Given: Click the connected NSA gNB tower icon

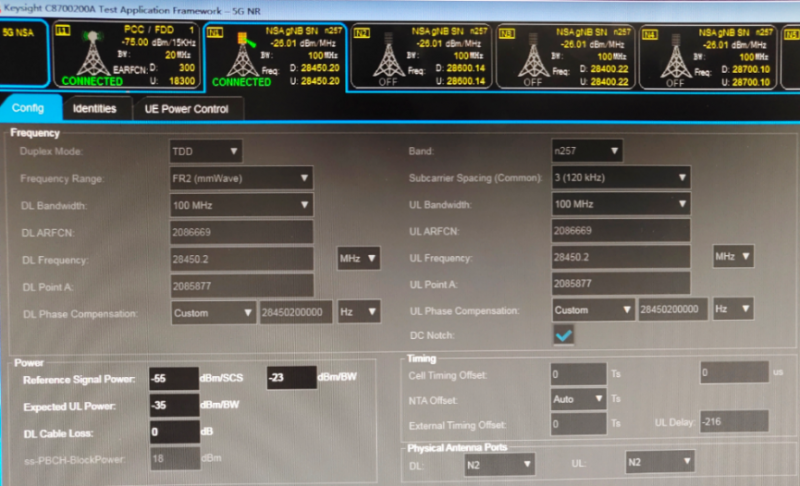Looking at the screenshot, I should [241, 56].
